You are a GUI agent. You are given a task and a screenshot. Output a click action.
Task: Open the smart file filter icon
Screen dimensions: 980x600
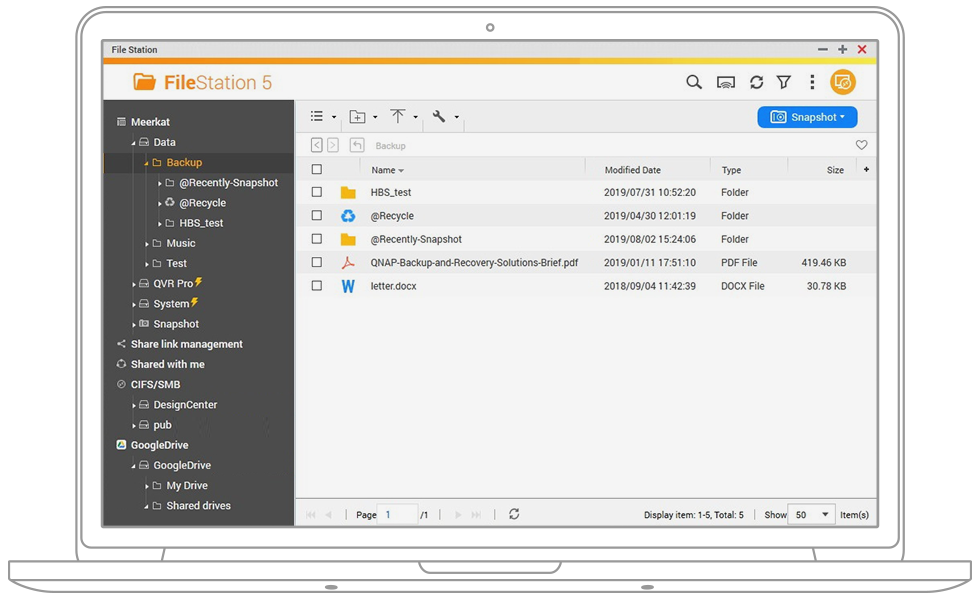click(x=784, y=83)
